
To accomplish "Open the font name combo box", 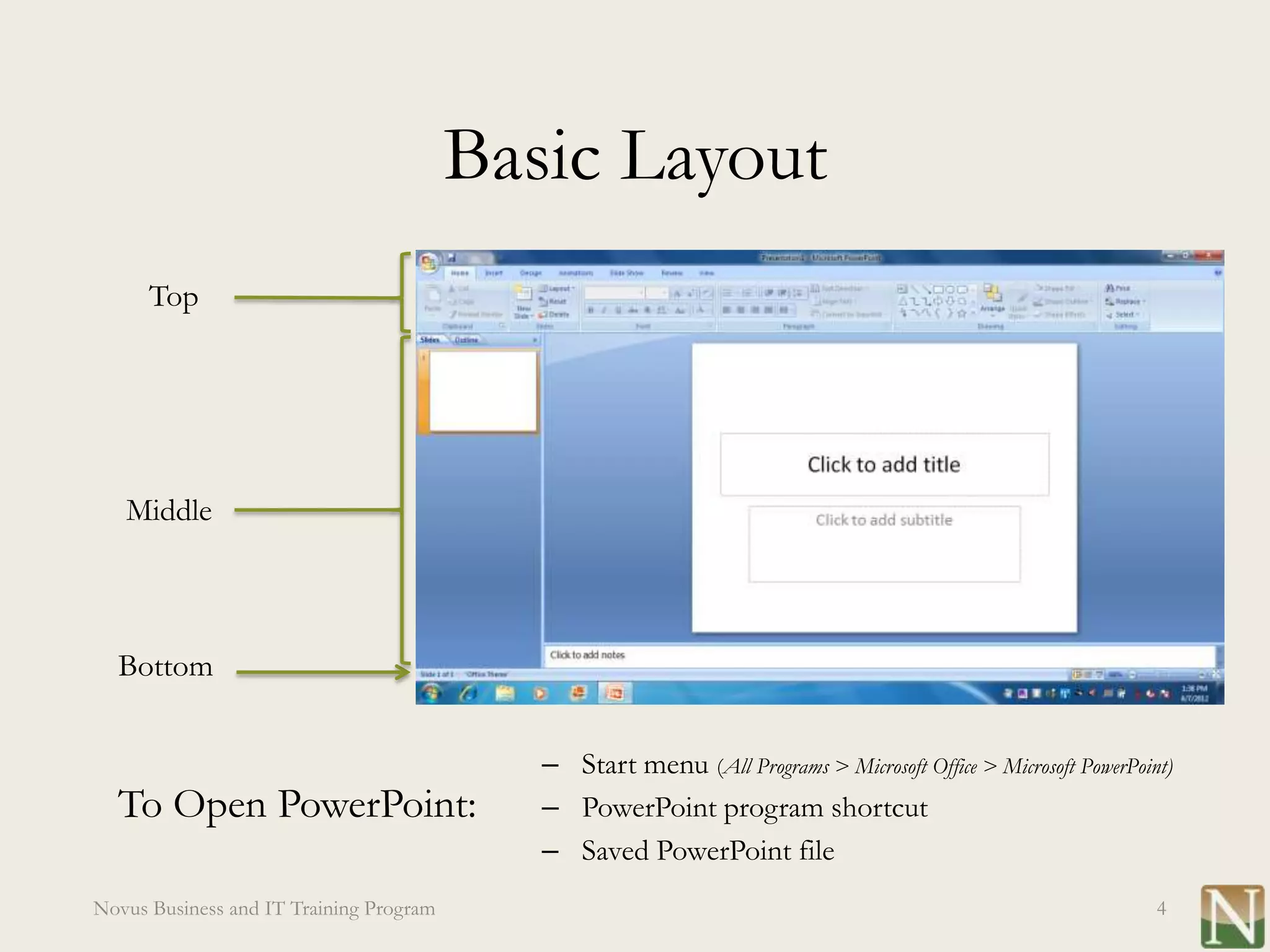I will (613, 293).
